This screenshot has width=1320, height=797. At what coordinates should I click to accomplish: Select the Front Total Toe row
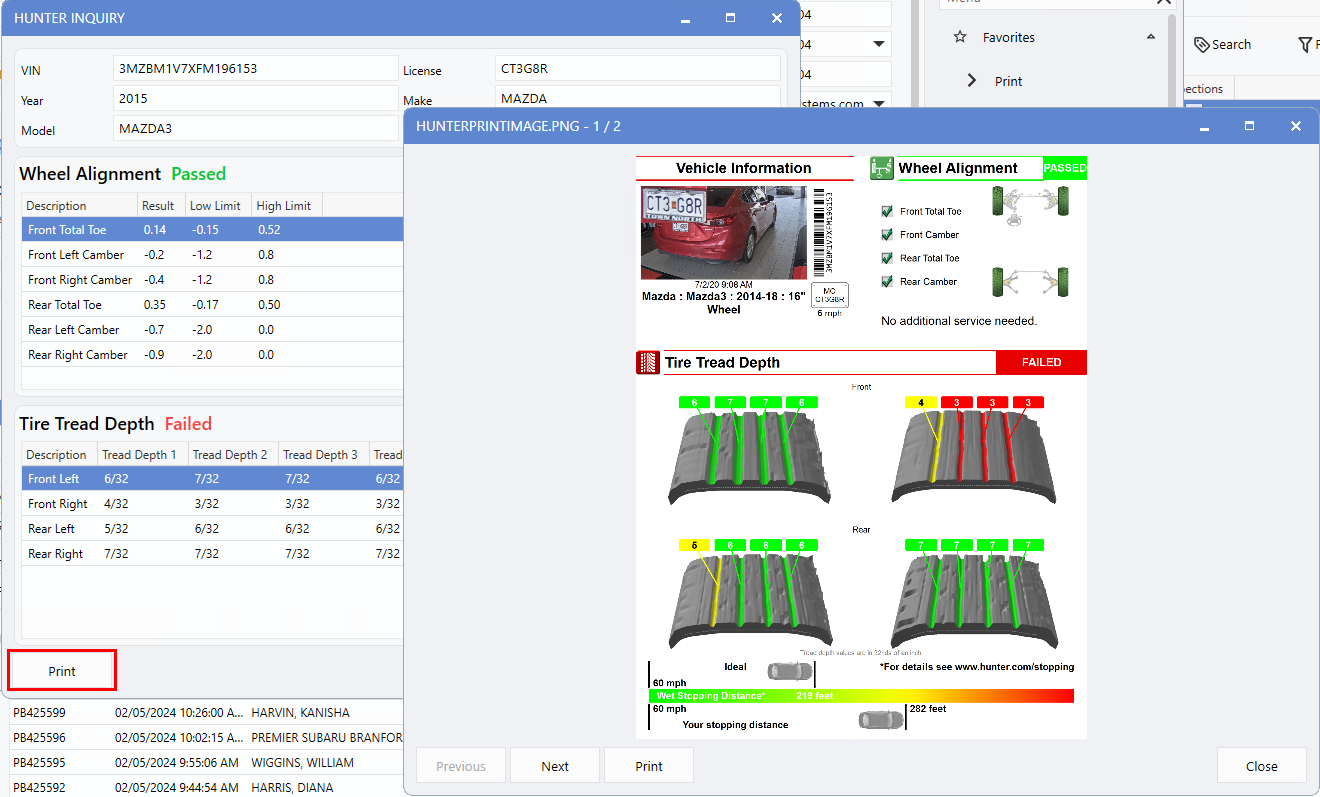212,229
